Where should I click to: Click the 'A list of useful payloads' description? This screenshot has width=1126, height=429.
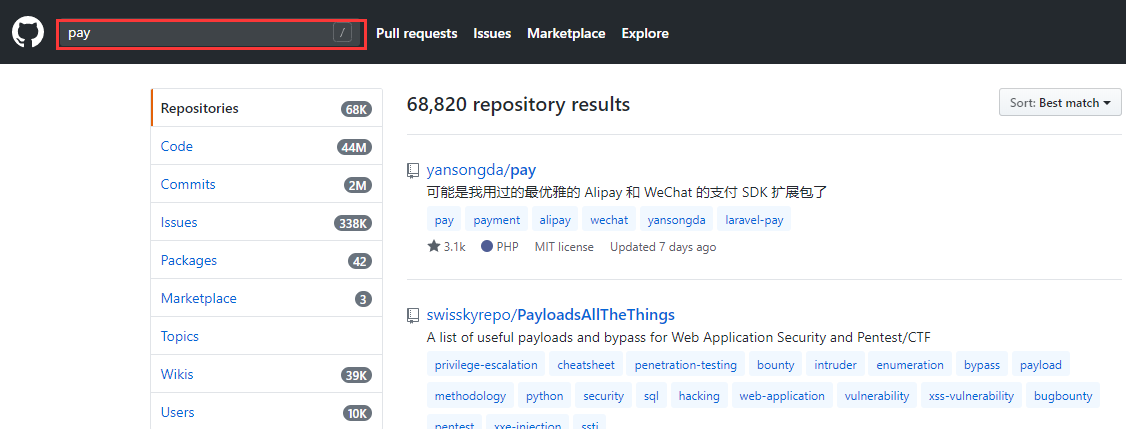(x=678, y=337)
